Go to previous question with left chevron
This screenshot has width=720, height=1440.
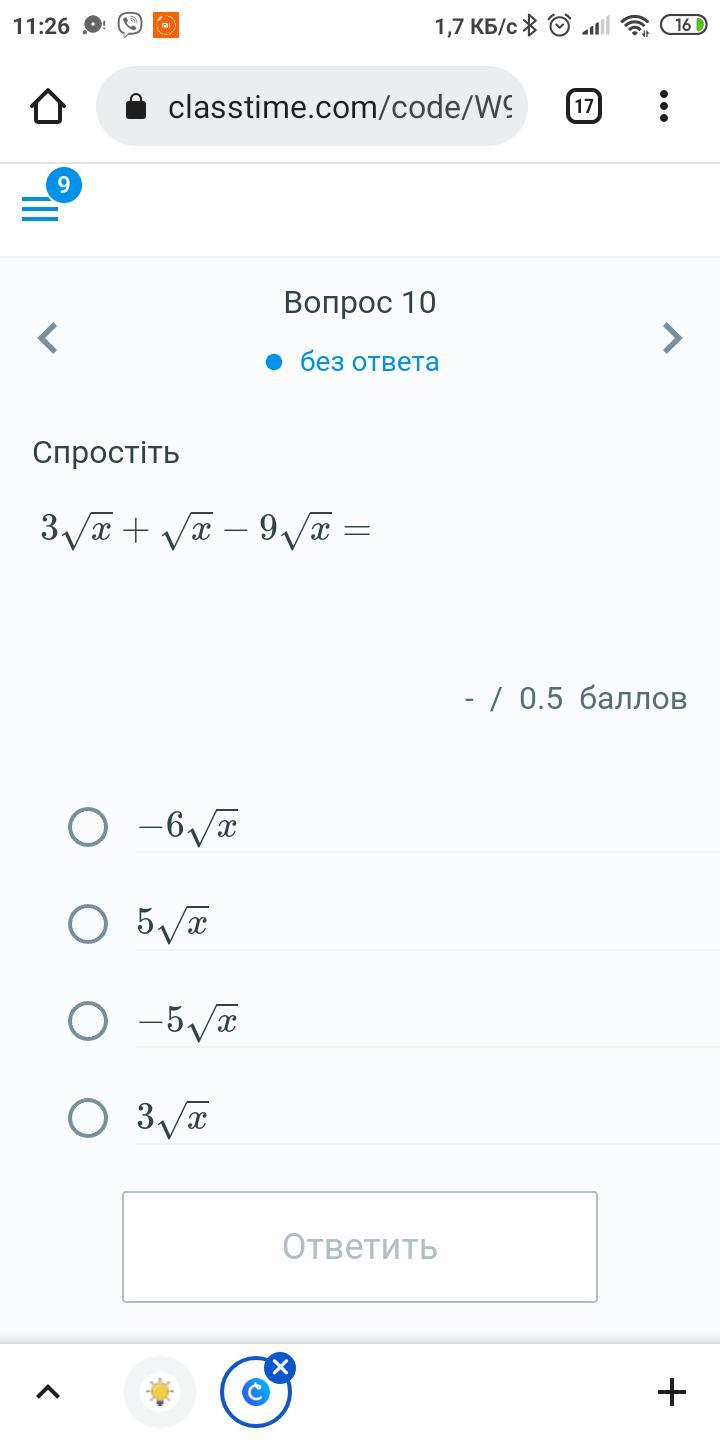point(47,338)
